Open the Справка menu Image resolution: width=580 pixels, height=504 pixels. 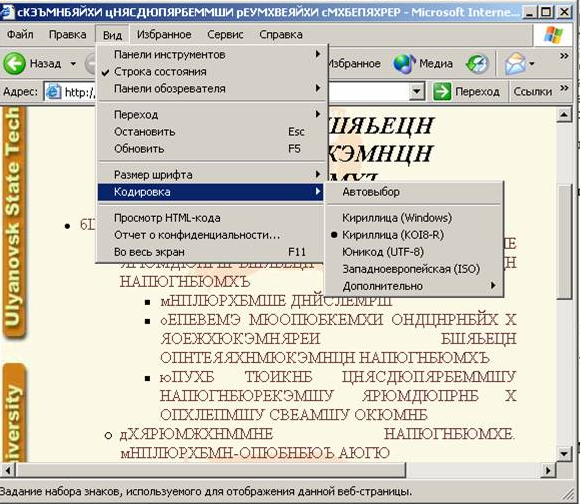281,34
